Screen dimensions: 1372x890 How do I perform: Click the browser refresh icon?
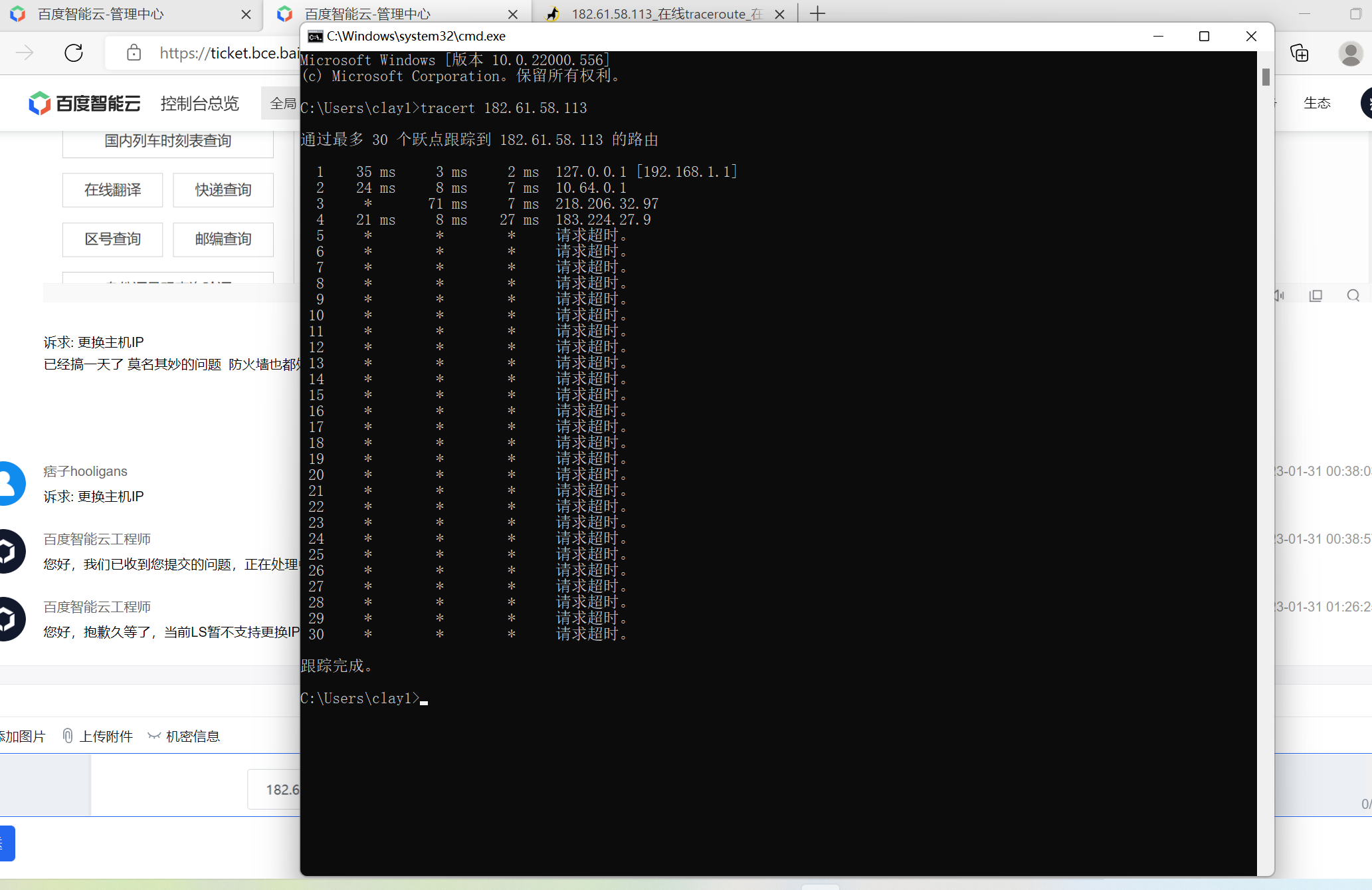click(74, 53)
